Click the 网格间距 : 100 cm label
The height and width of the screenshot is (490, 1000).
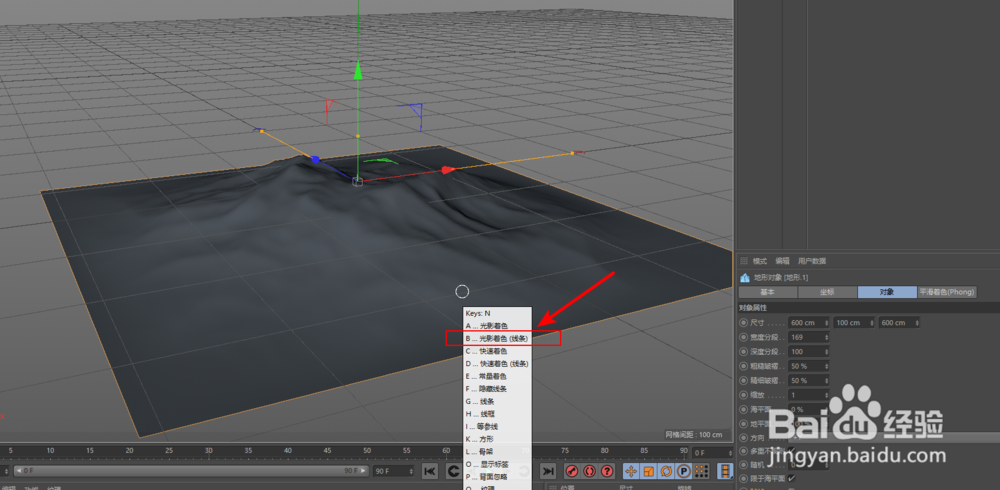694,434
